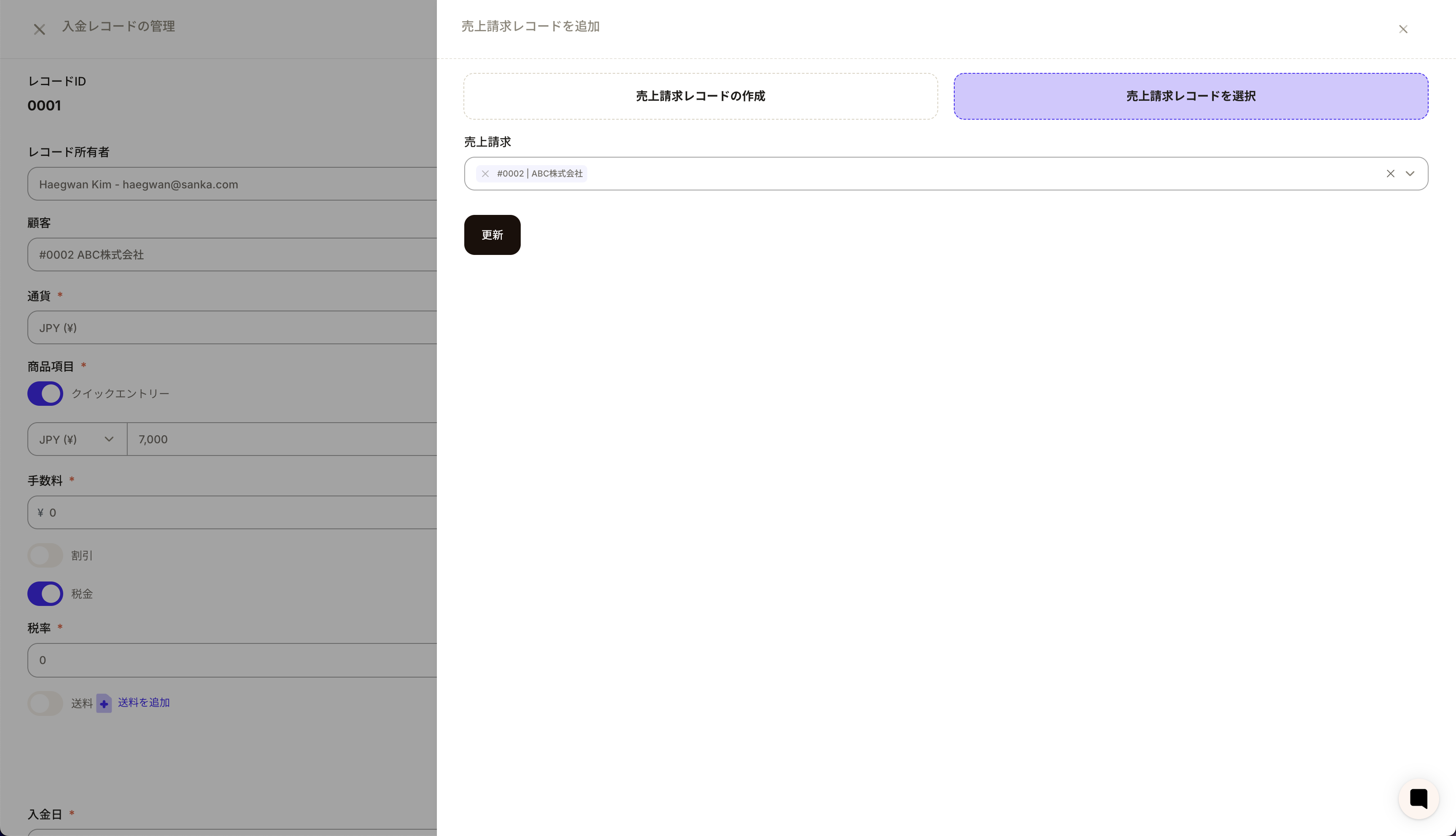
Task: Close the 売上請求レコードを追加 panel
Action: (1402, 29)
